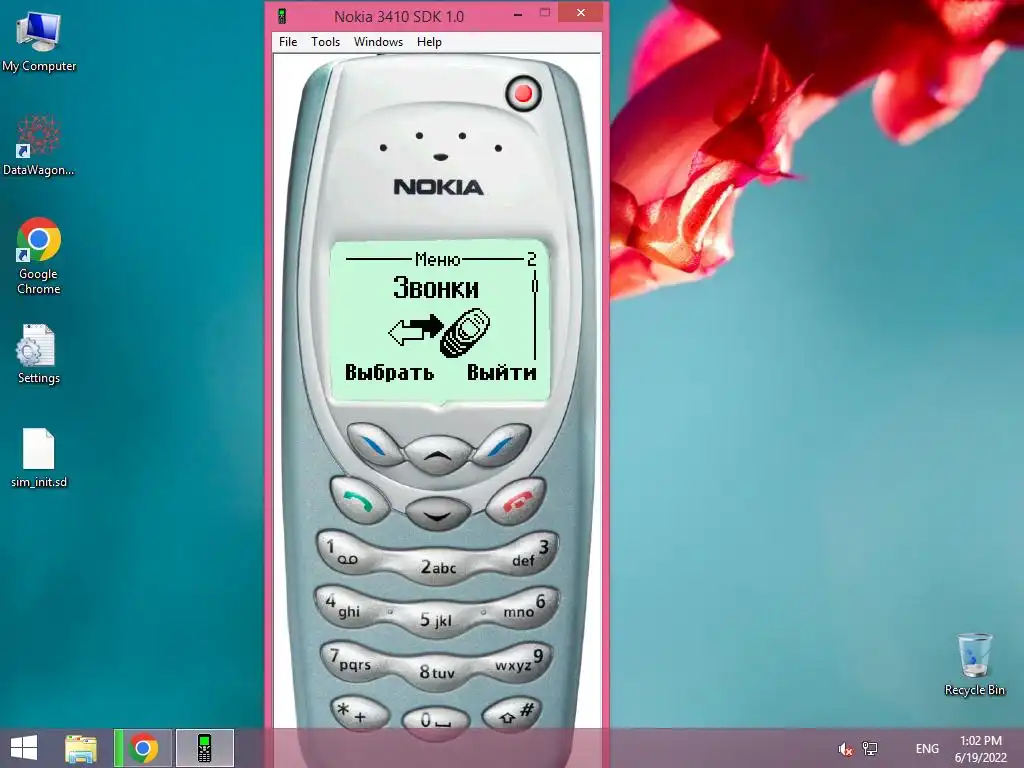This screenshot has height=768, width=1024.
Task: Click the down navigation key
Action: tap(438, 513)
